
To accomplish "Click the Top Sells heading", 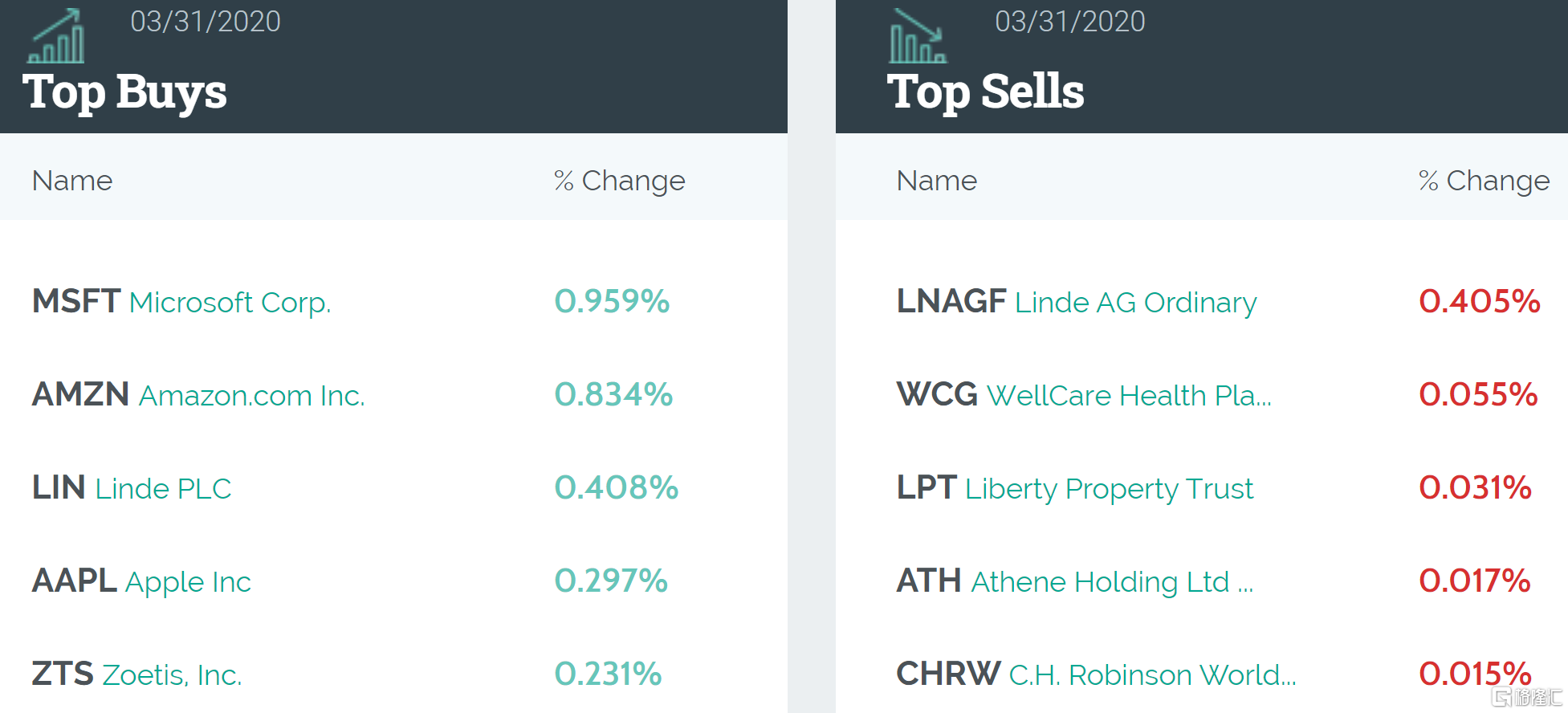I will pyautogui.click(x=985, y=92).
